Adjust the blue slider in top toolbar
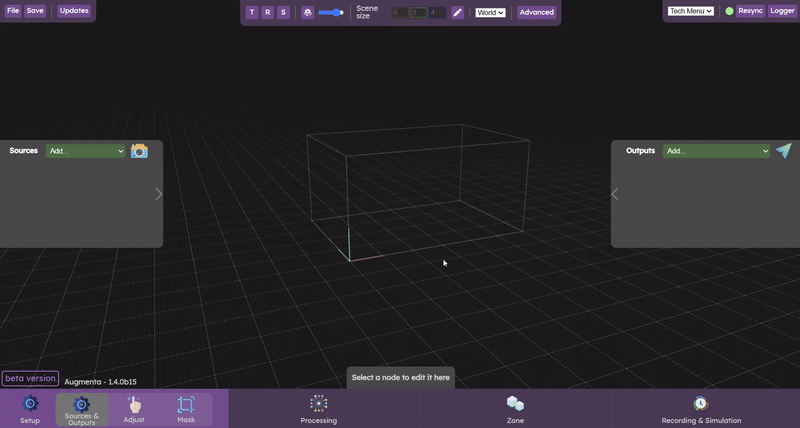 pyautogui.click(x=331, y=12)
